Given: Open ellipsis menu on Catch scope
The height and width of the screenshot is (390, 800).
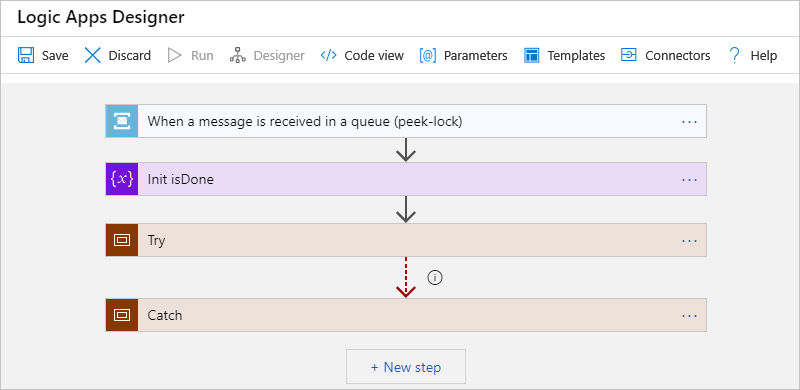Looking at the screenshot, I should pos(689,315).
